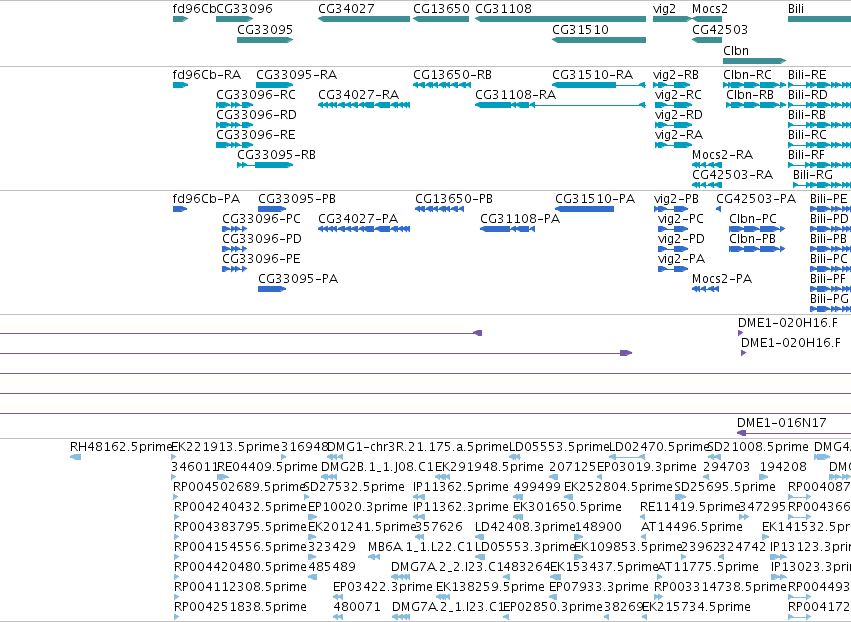Open the CG31108-PA protein feature
The height and width of the screenshot is (622, 851).
point(507,229)
